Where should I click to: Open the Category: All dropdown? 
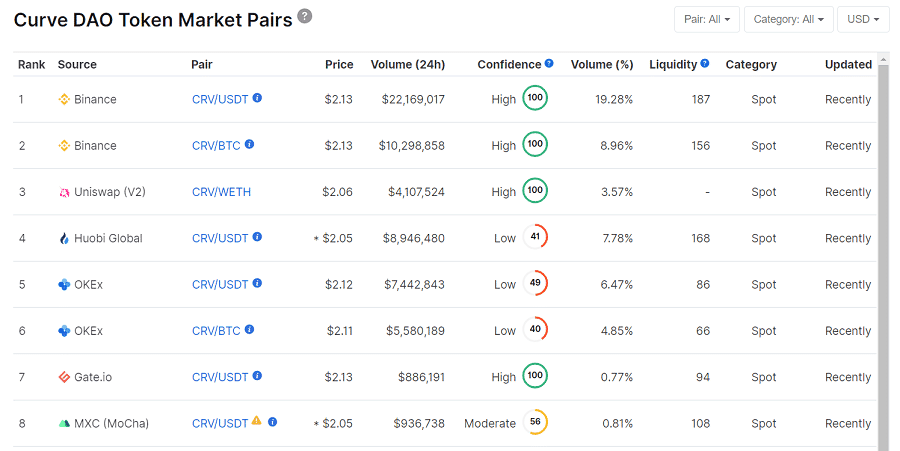point(789,20)
